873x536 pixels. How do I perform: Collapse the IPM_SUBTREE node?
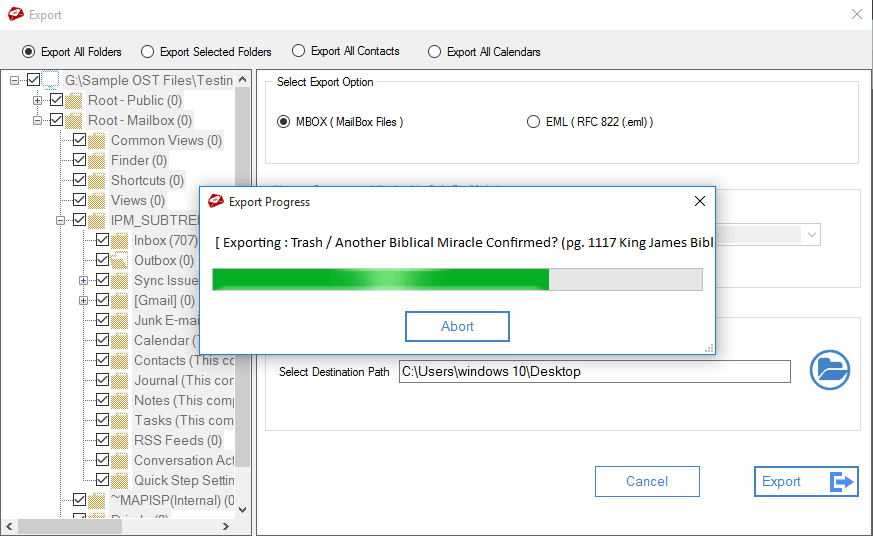[x=60, y=220]
